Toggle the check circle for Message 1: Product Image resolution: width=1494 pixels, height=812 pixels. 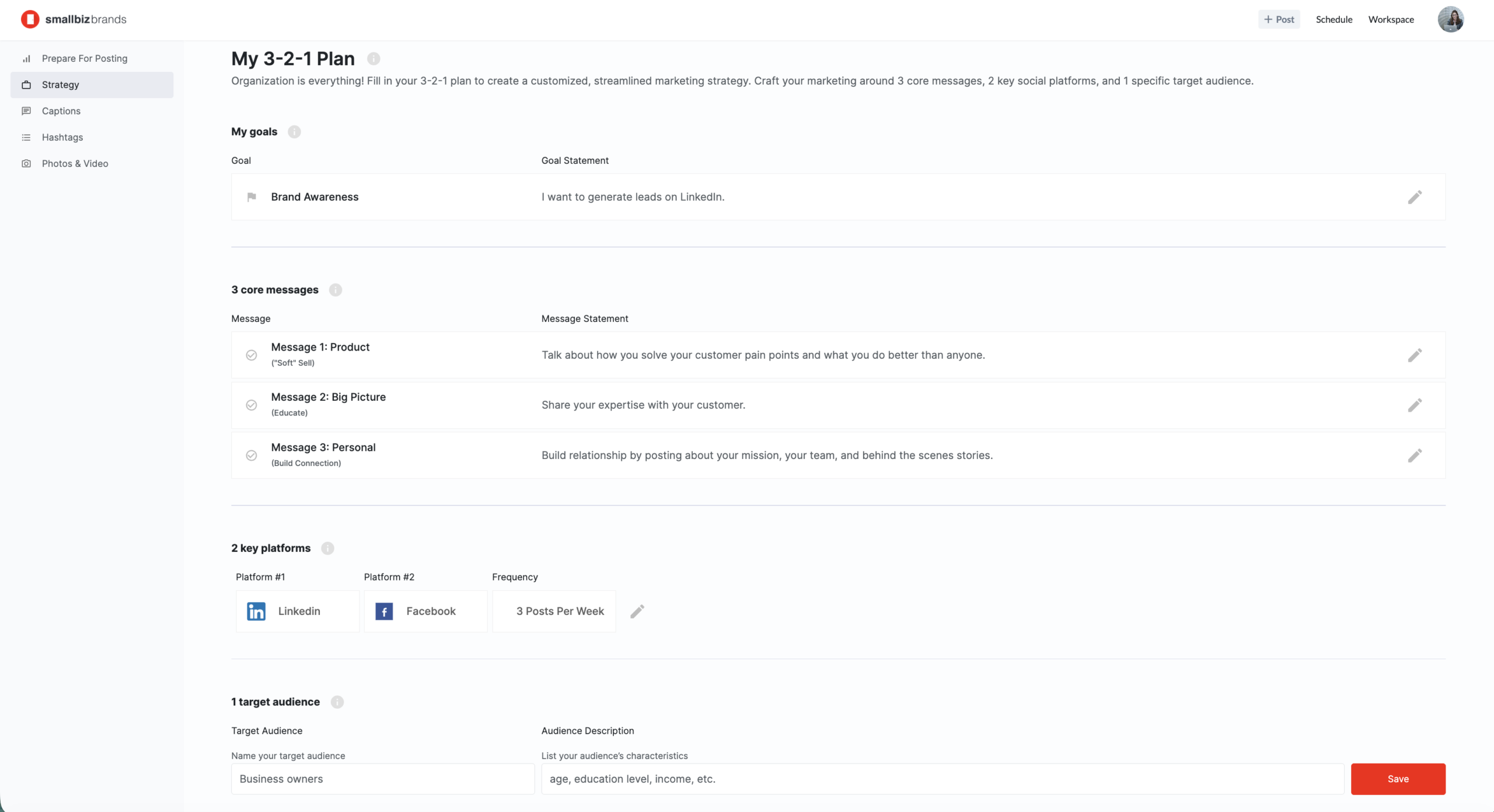[252, 355]
